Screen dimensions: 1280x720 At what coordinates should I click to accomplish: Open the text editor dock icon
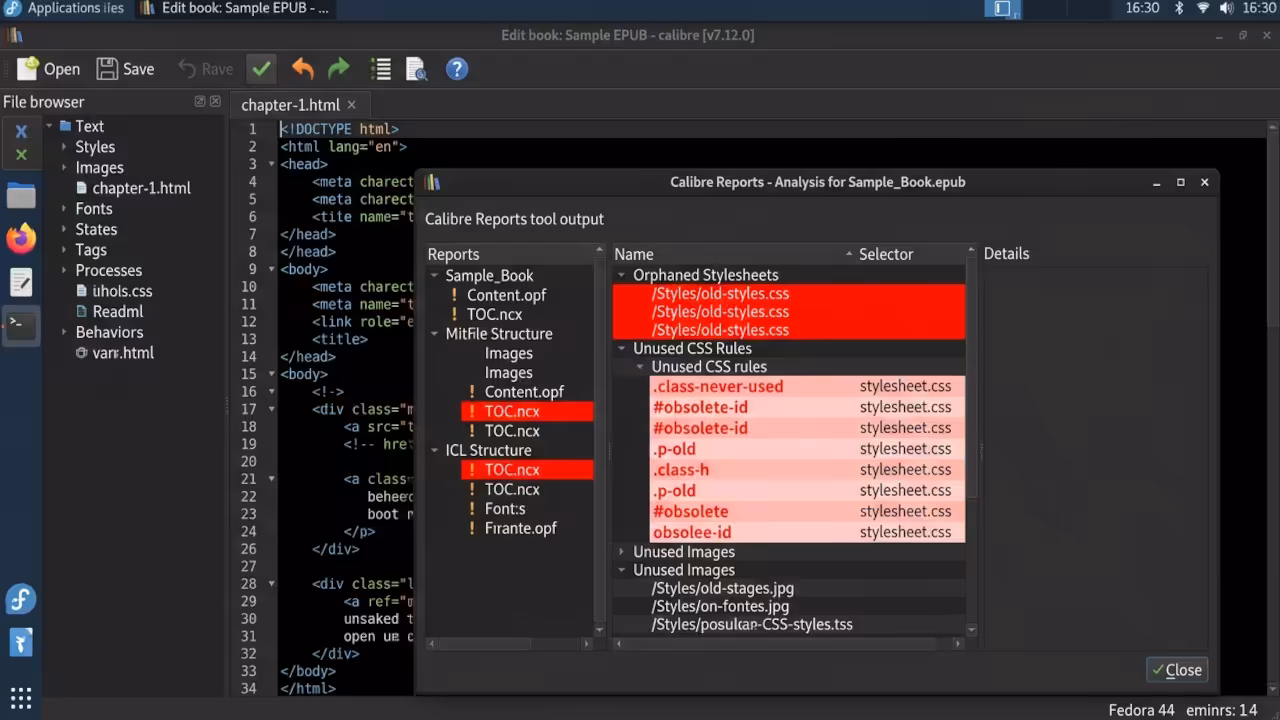(21, 282)
